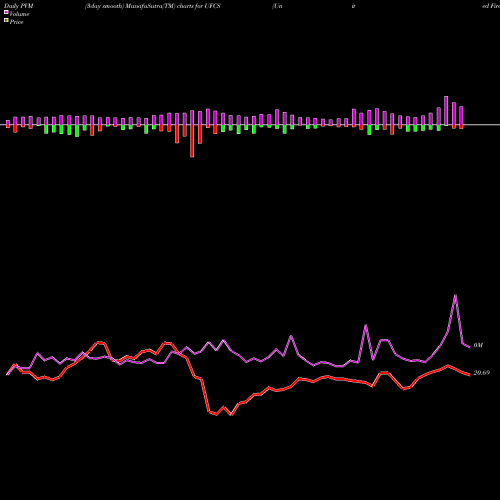Click the tallest magenta volume bar
Image resolution: width=500 pixels, height=500 pixels.
[x=446, y=111]
